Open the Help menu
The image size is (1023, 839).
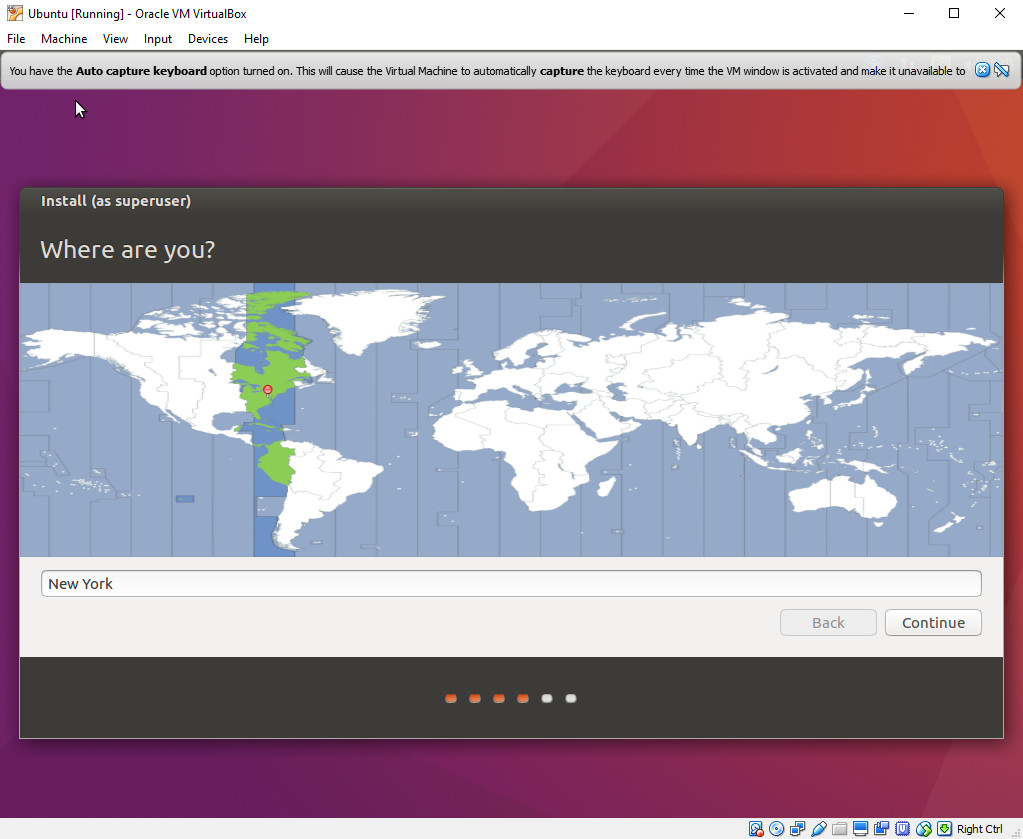point(256,39)
